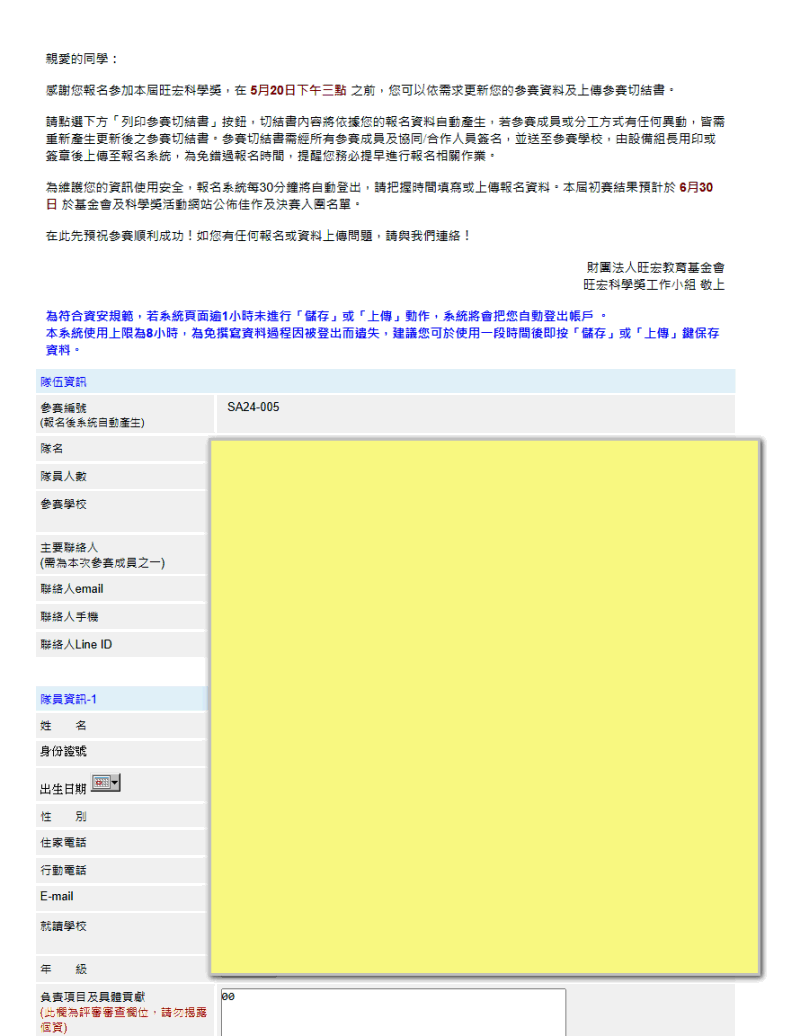The image size is (800, 1036).
Task: Click the 性別 field label
Action: [63, 817]
